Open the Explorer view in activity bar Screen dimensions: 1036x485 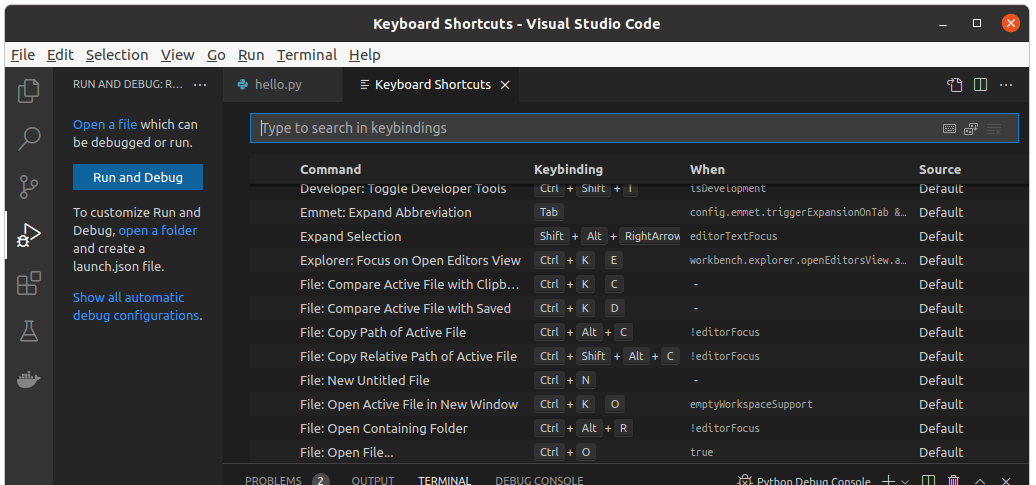[28, 91]
